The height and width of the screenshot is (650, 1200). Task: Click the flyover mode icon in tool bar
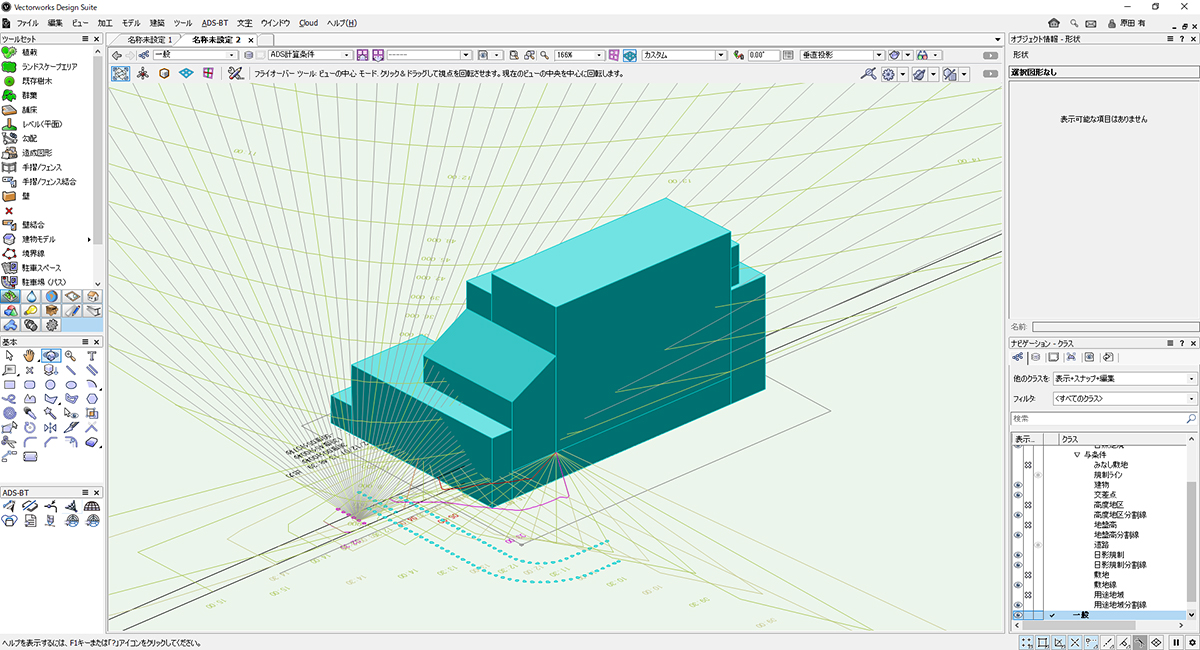[x=121, y=73]
